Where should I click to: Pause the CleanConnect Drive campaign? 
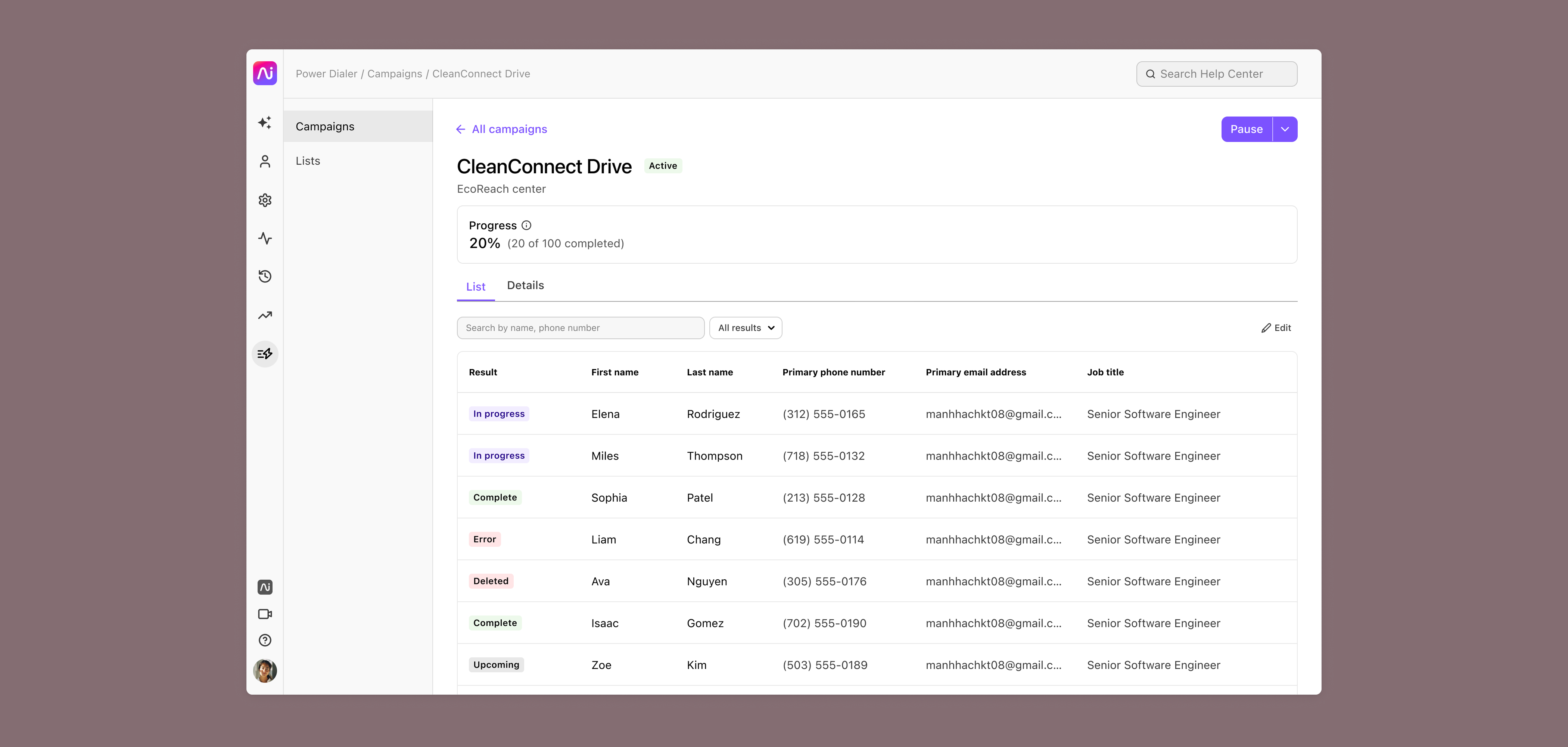(1246, 128)
